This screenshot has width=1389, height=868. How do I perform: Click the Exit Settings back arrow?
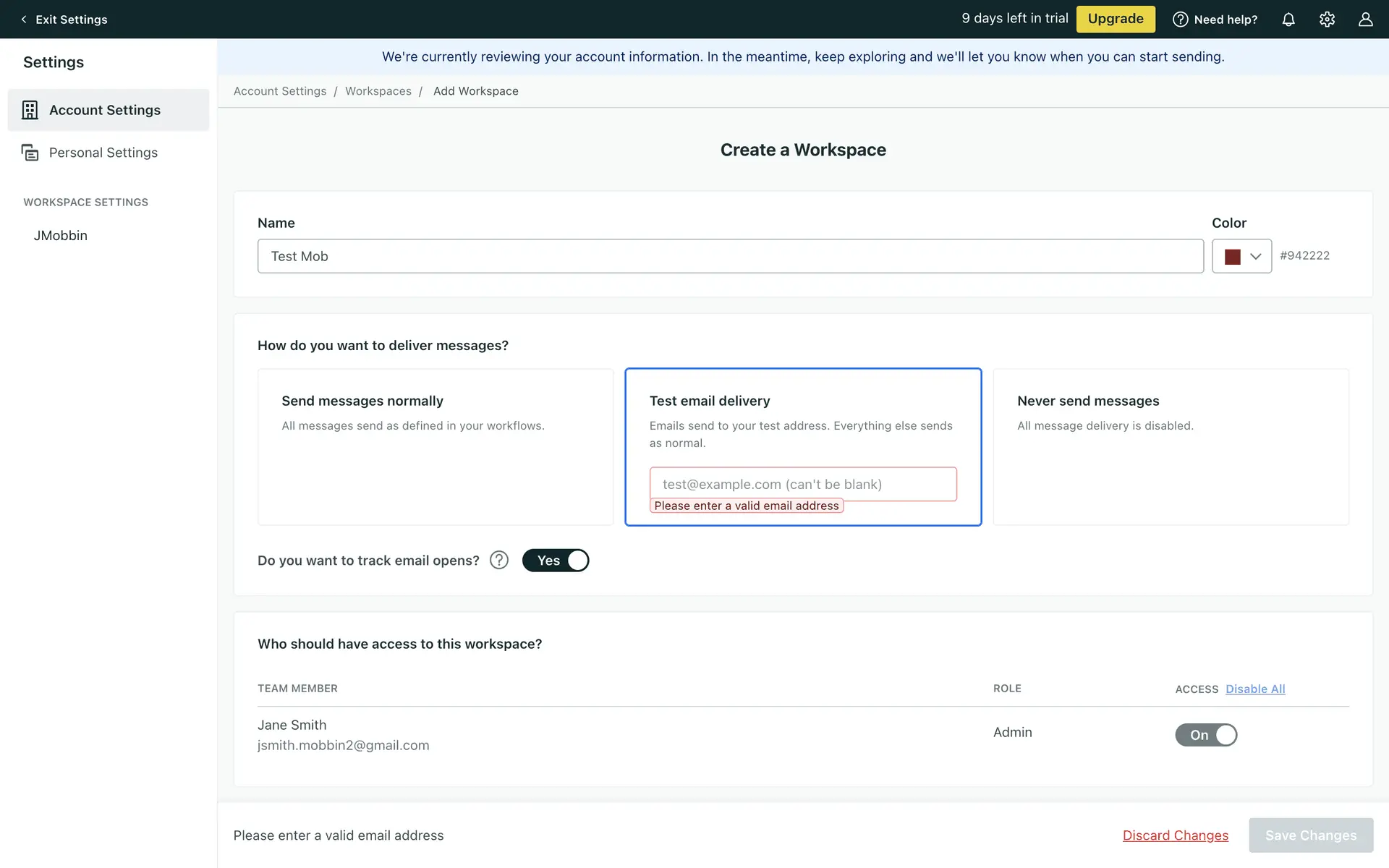coord(24,20)
